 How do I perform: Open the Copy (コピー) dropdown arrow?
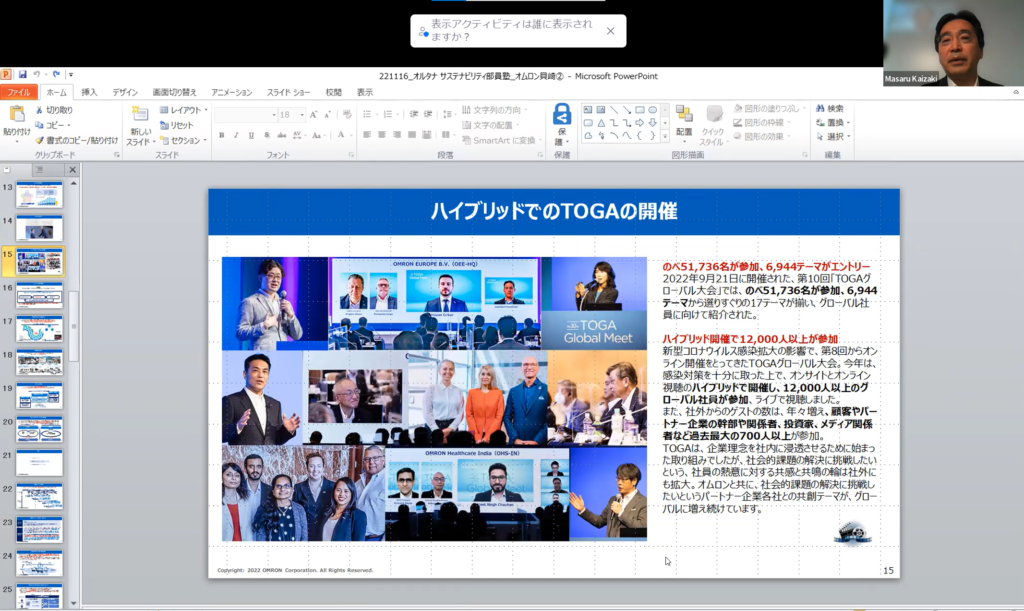69,125
